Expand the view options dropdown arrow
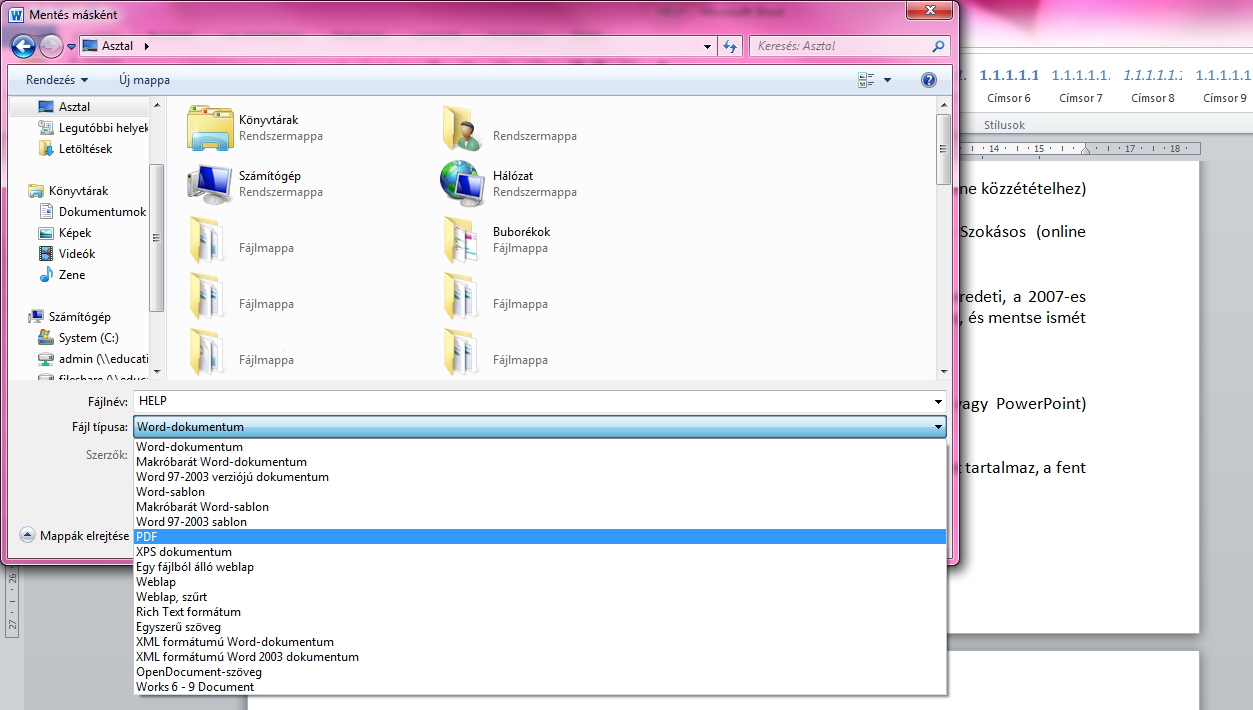 click(887, 80)
